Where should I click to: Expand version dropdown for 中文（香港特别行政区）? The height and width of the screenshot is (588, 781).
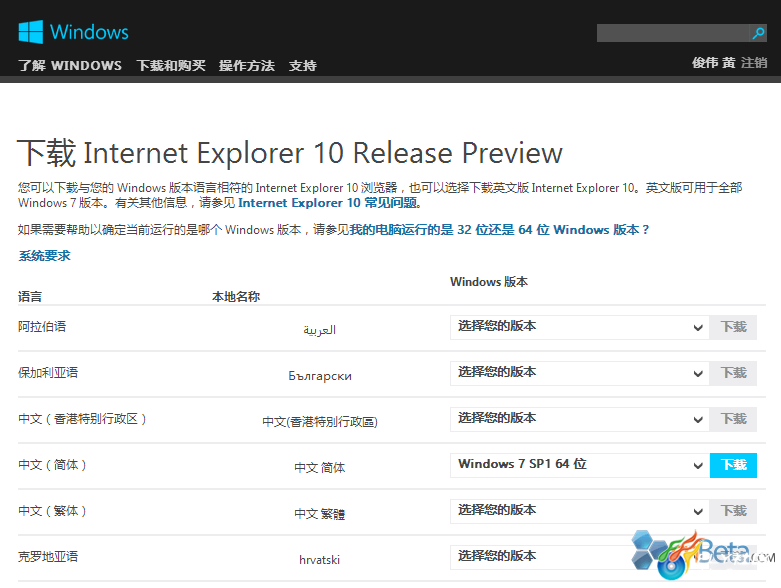coord(579,419)
